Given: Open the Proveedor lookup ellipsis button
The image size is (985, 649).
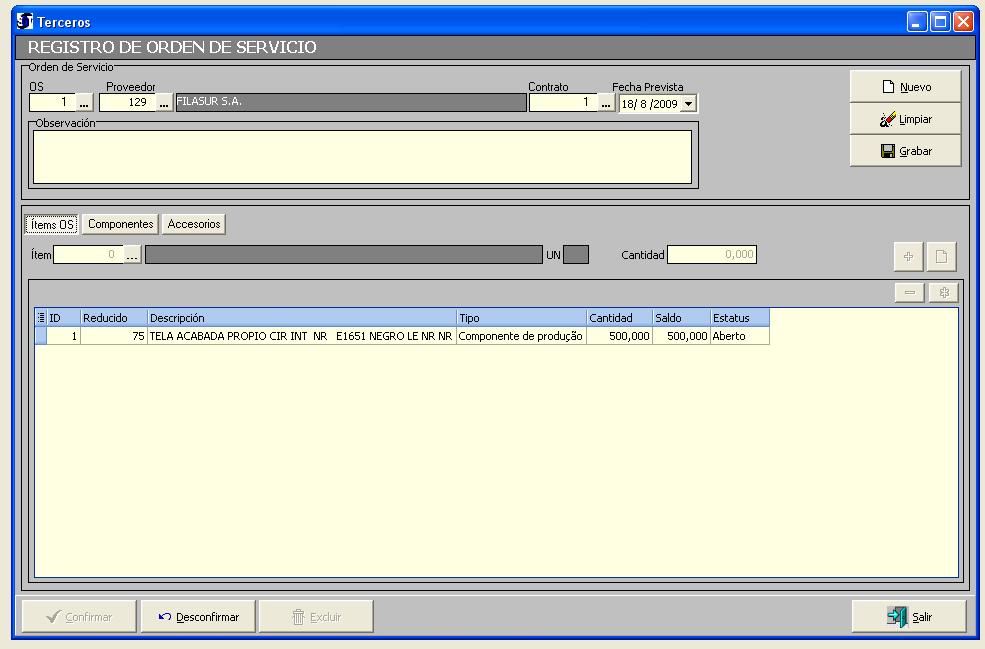Looking at the screenshot, I should coord(164,103).
